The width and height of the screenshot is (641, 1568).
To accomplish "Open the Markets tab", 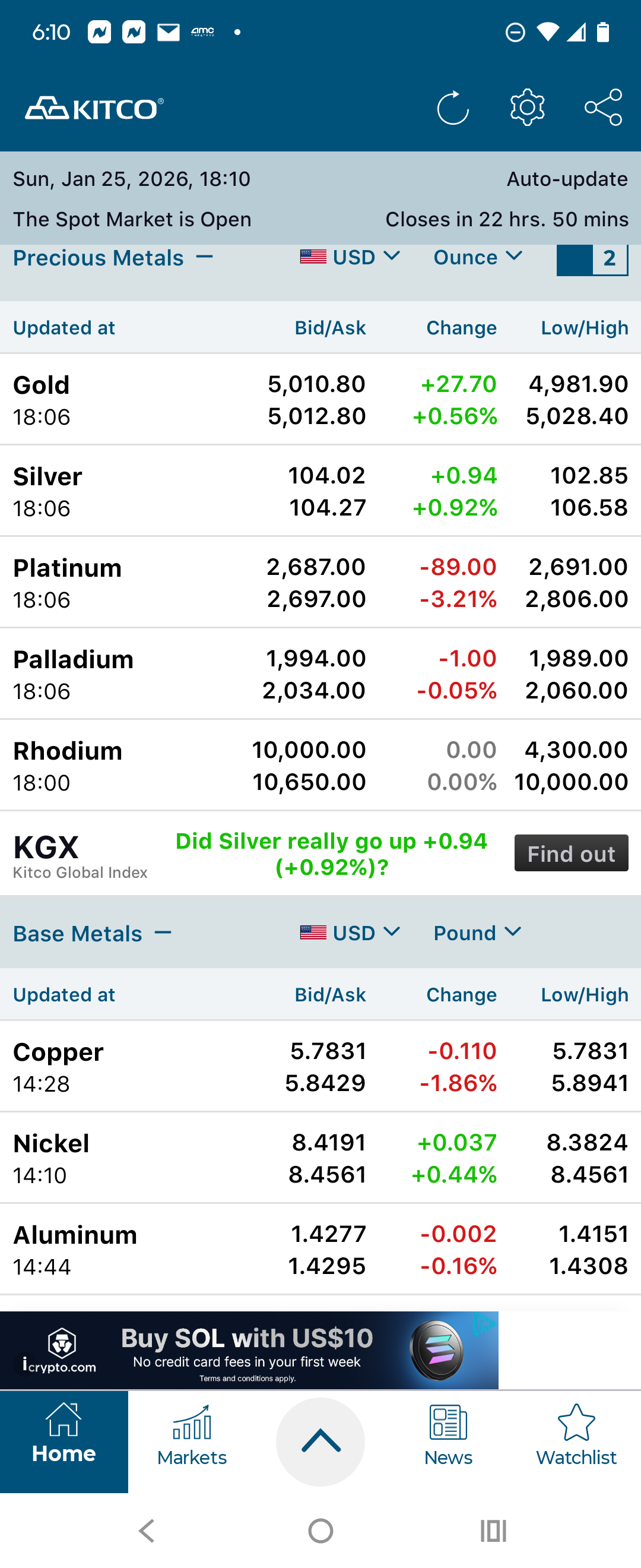I will pyautogui.click(x=192, y=1440).
